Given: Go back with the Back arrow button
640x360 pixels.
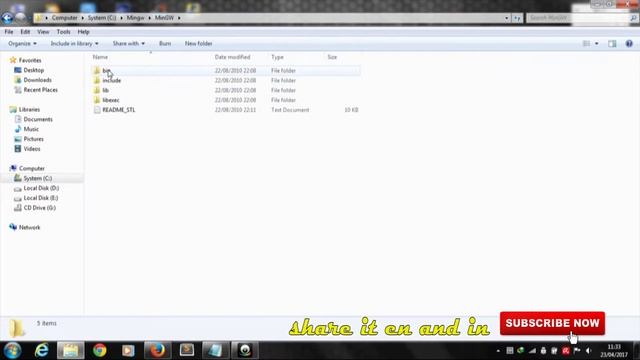Looking at the screenshot, I should [x=7, y=18].
